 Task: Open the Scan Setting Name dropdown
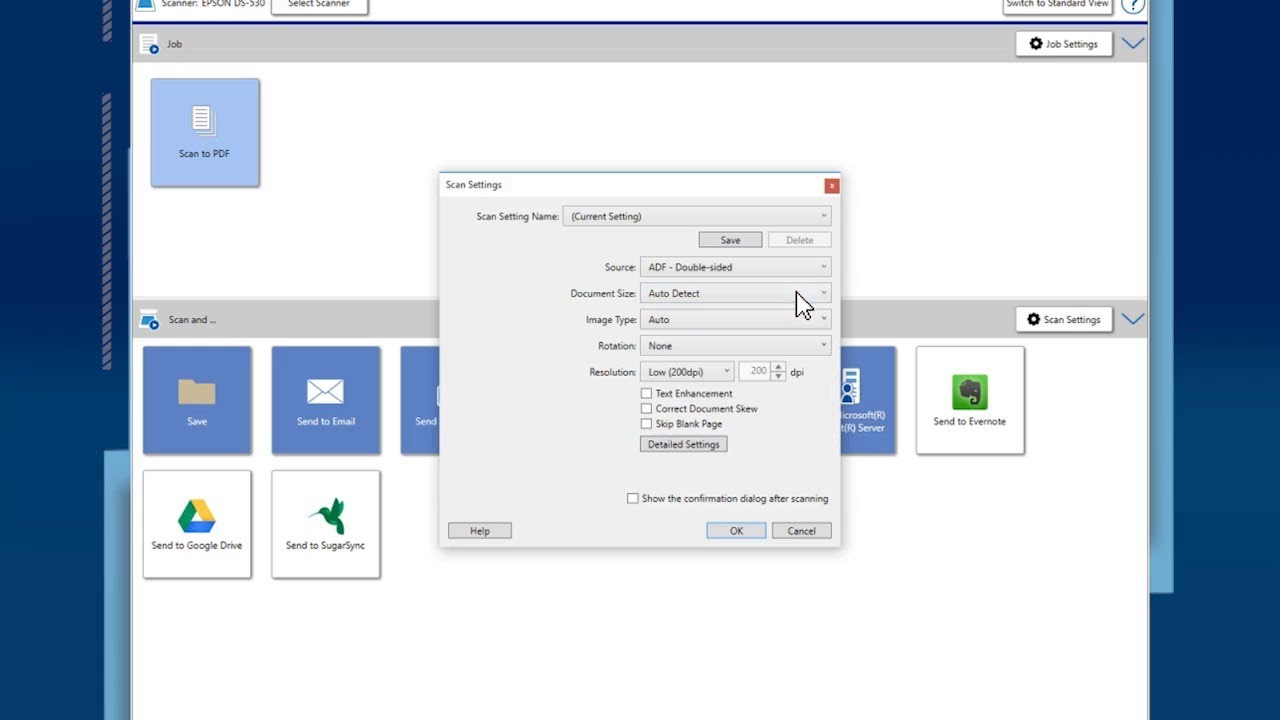697,216
